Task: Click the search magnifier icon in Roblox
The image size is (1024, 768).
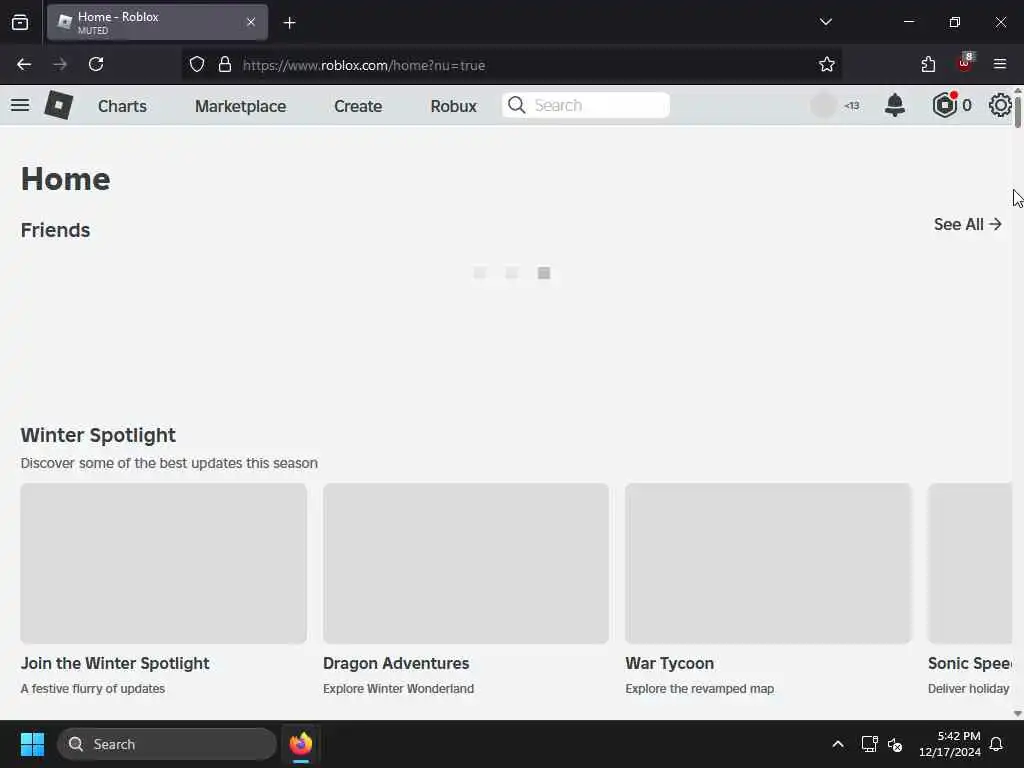Action: point(517,105)
